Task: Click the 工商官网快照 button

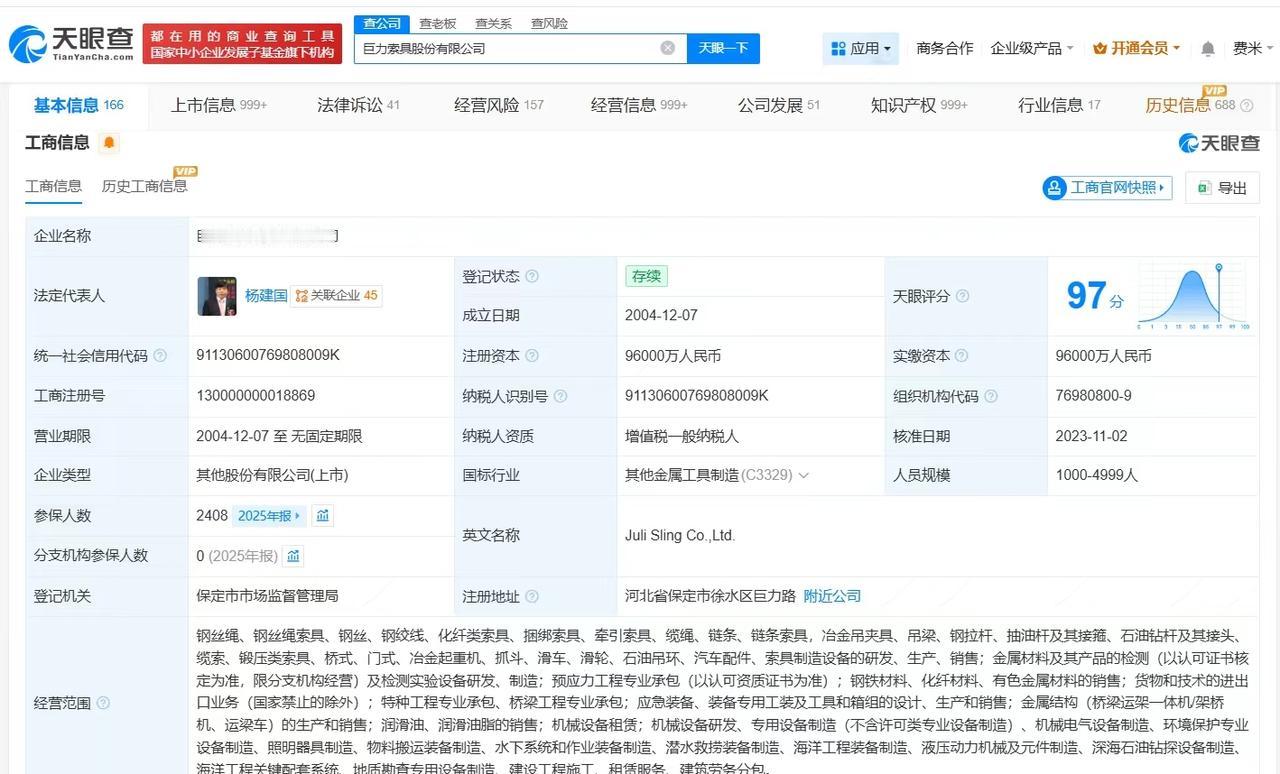Action: (x=1106, y=188)
